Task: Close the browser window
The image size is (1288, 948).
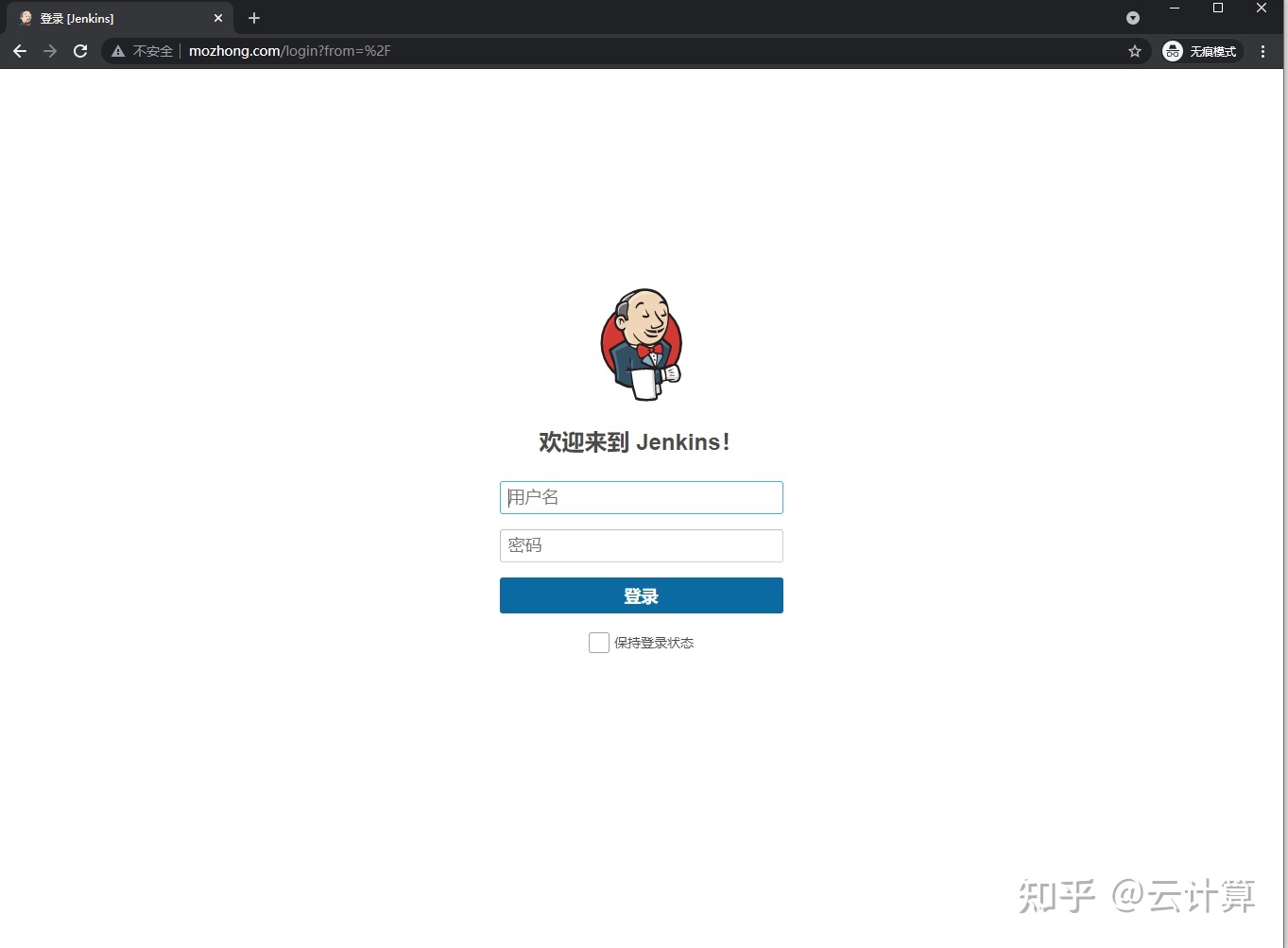Action: (x=1262, y=9)
